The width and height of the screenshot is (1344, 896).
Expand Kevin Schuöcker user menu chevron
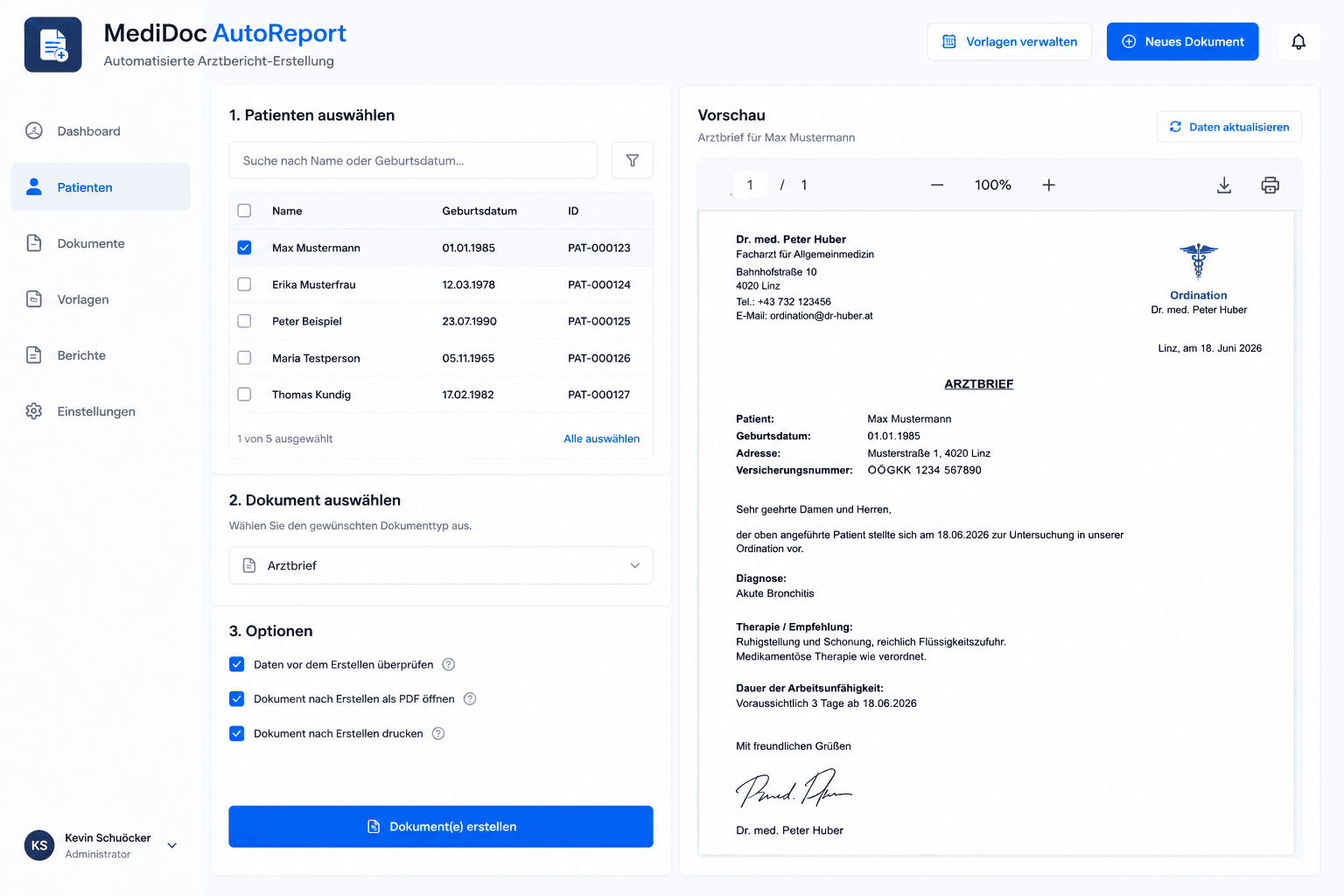point(172,845)
